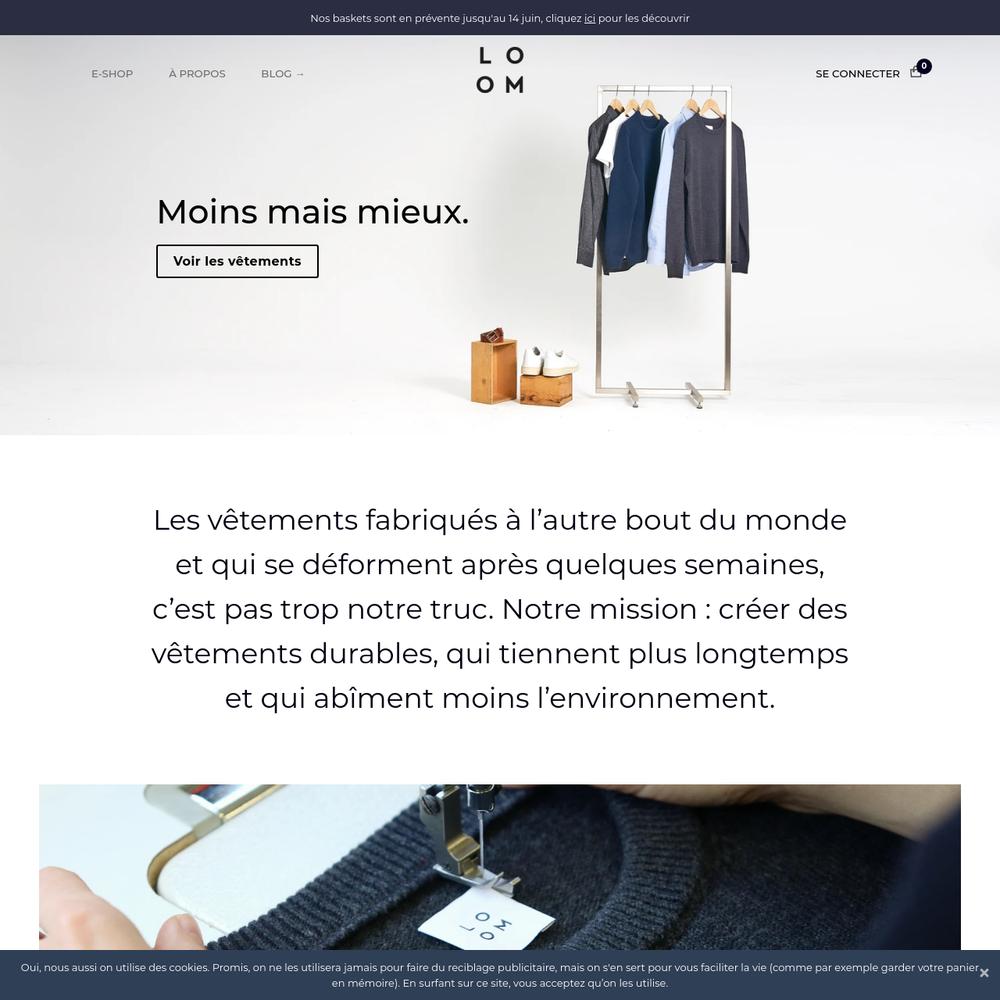Dismiss the cookie notice with the X
Viewport: 1000px width, 1000px height.
[984, 973]
